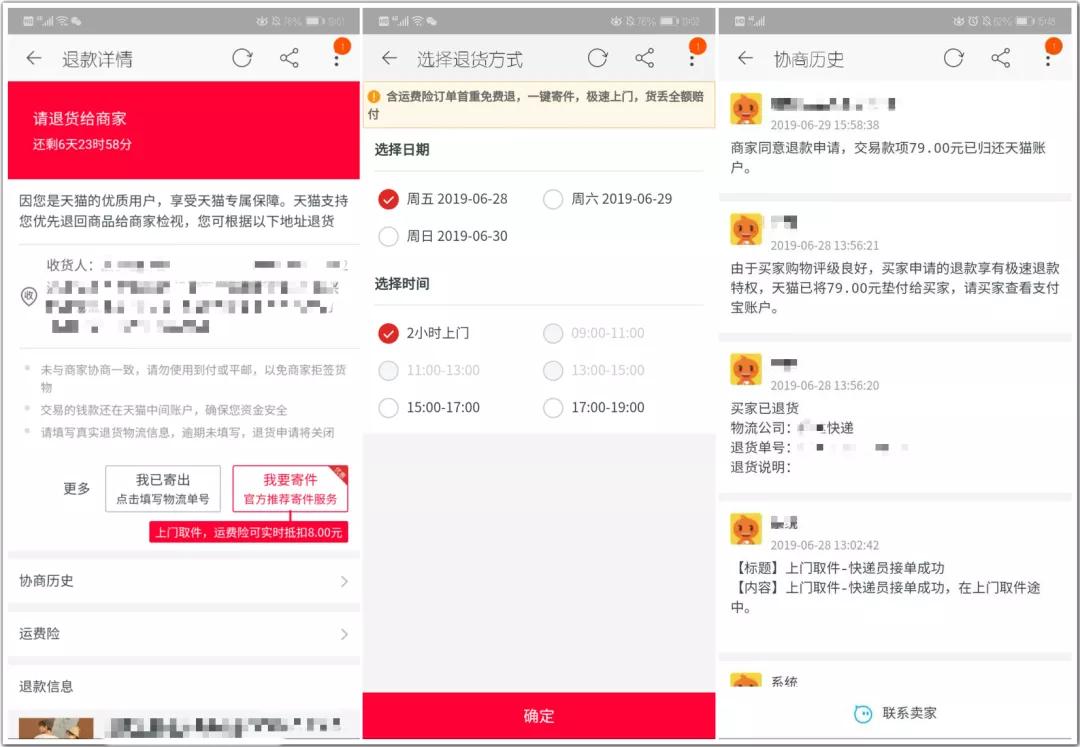The width and height of the screenshot is (1080, 747).
Task: Open the share icon on 选择退货方式 screen
Action: [644, 59]
